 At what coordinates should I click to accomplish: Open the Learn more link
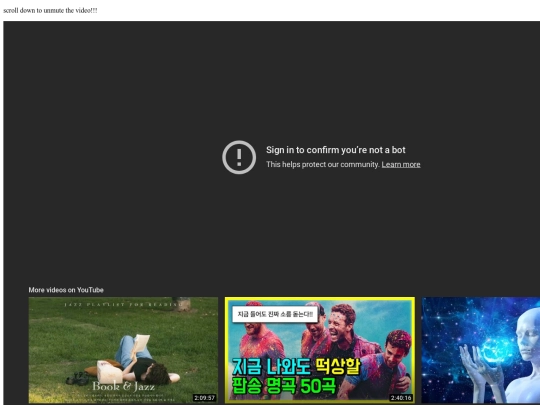pos(401,165)
